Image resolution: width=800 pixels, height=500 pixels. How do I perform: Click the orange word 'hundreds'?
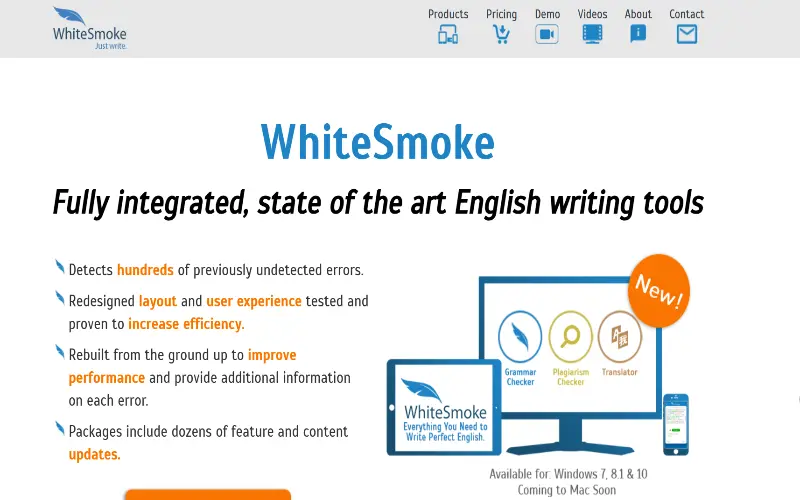pos(145,270)
